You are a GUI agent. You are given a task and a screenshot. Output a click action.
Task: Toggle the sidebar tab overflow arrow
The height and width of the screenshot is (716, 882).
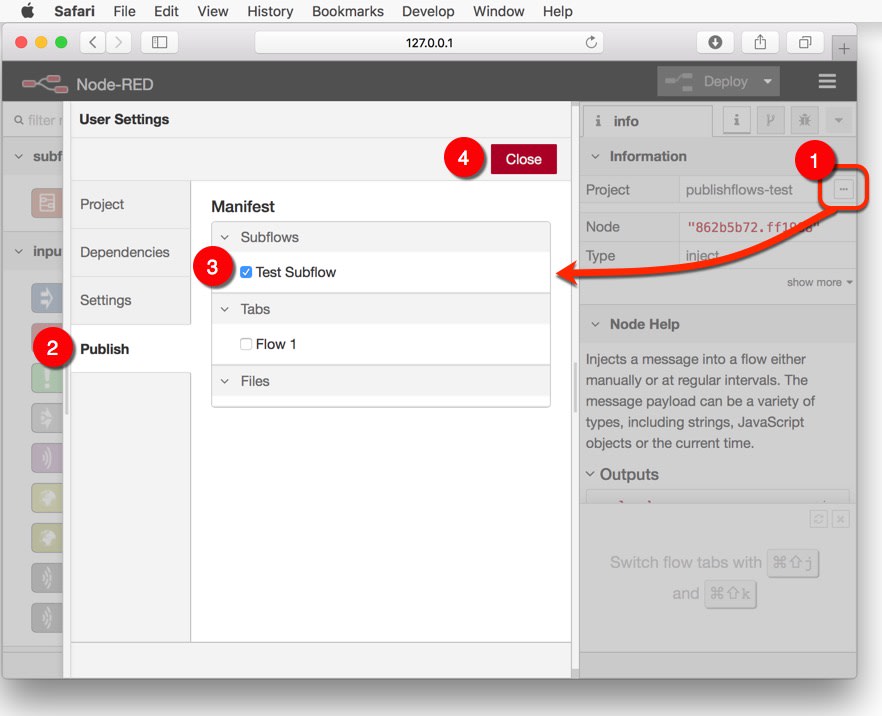838,120
